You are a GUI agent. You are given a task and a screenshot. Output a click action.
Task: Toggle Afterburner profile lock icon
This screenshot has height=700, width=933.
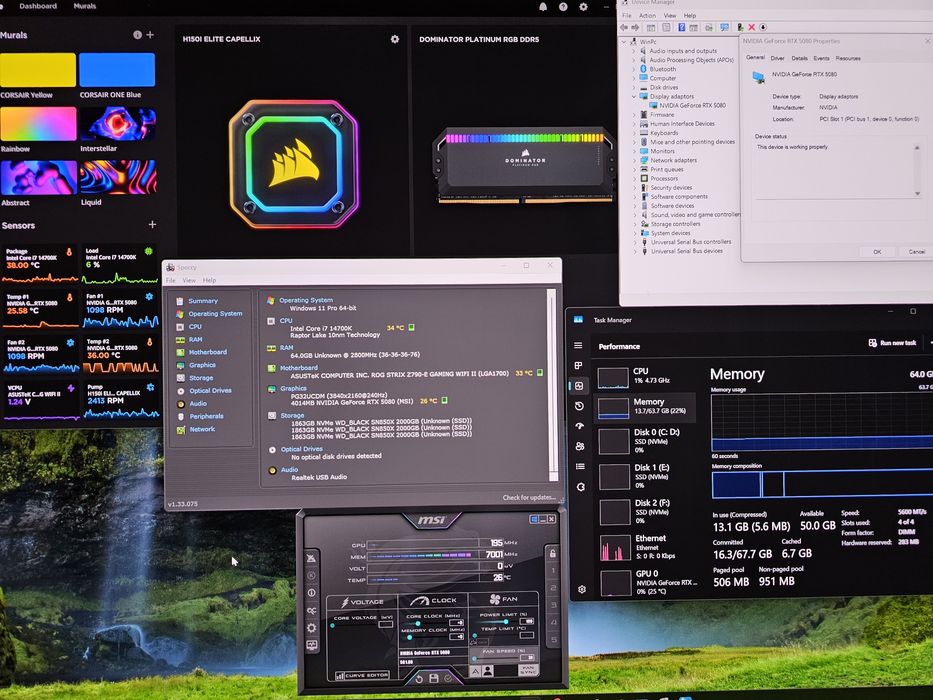coord(553,554)
